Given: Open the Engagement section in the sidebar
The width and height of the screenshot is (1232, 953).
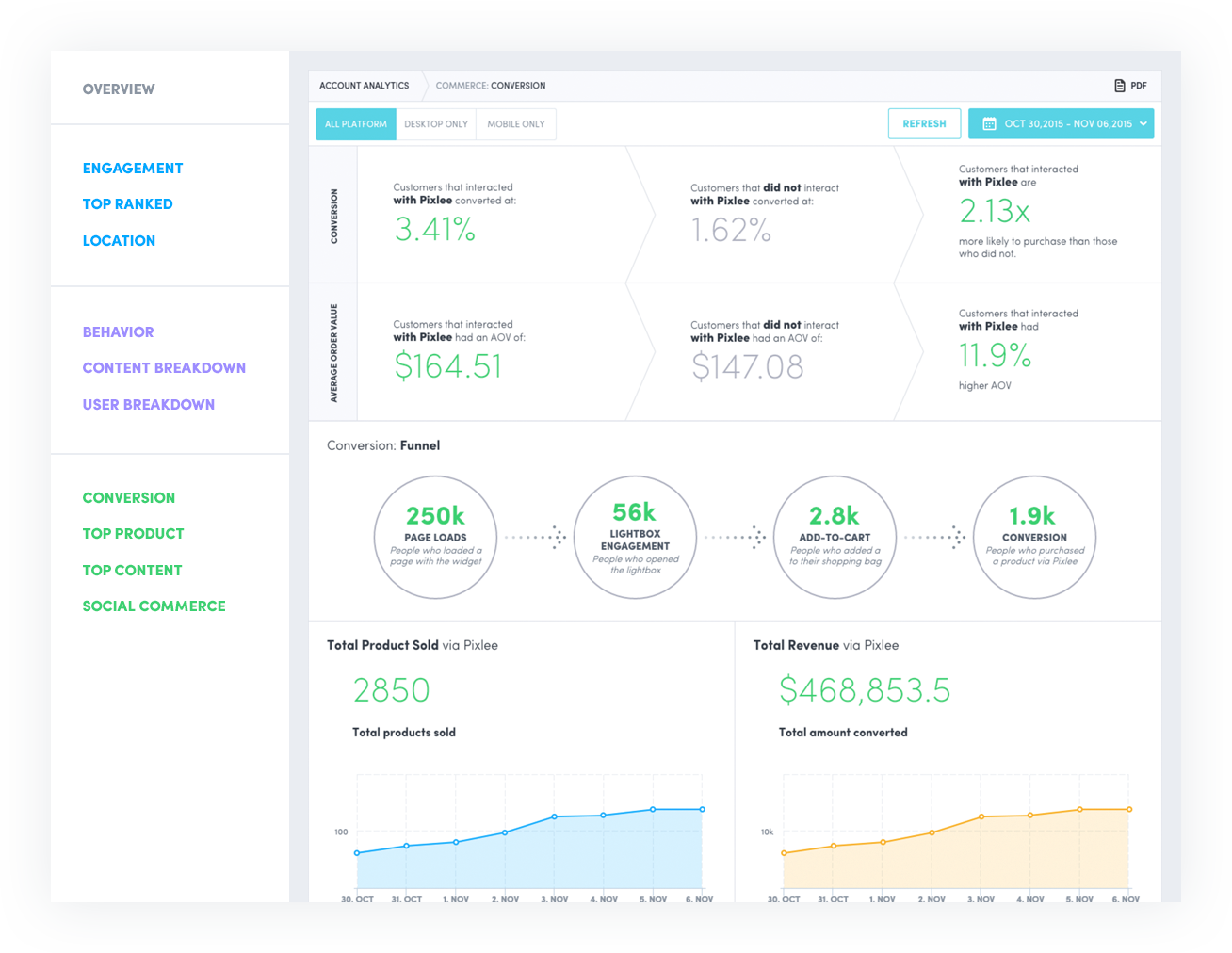Looking at the screenshot, I should click(x=132, y=168).
